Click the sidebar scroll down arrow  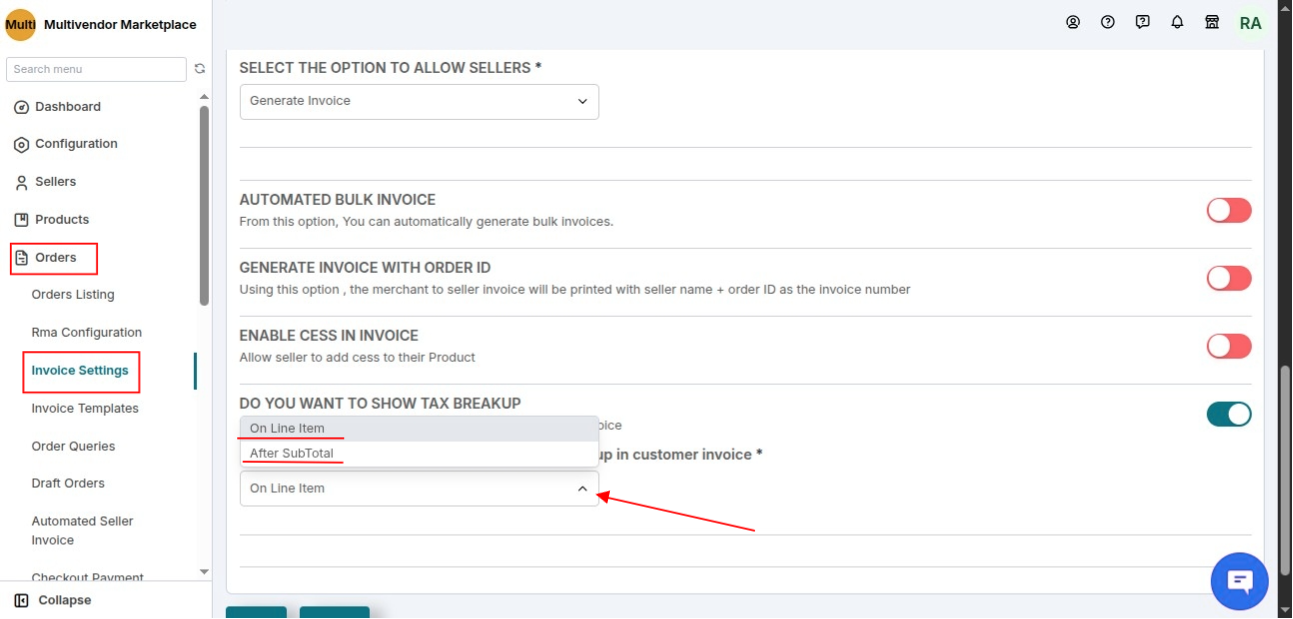pos(204,572)
